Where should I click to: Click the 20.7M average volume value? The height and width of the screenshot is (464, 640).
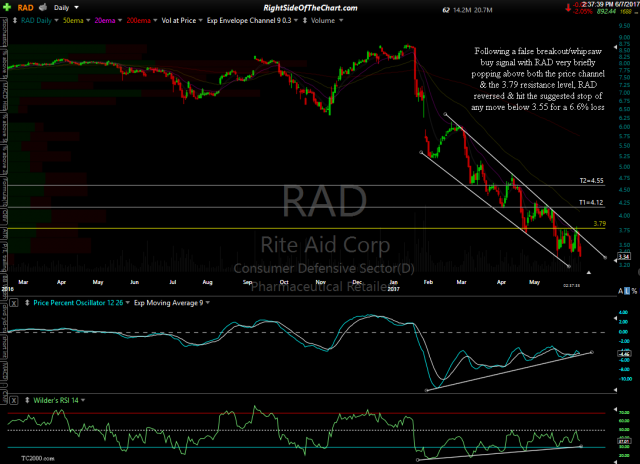pyautogui.click(x=483, y=10)
